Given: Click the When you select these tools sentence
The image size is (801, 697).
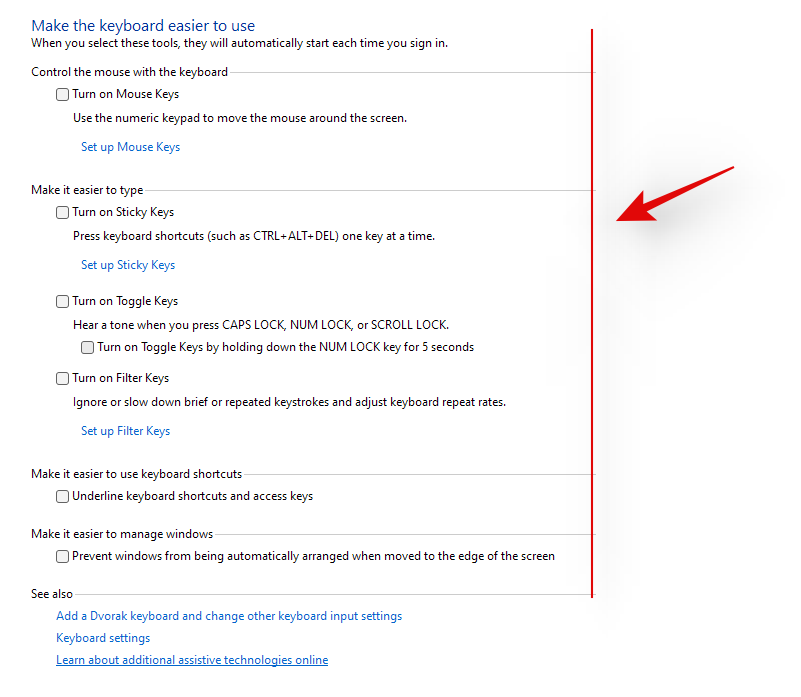Looking at the screenshot, I should click(x=240, y=43).
